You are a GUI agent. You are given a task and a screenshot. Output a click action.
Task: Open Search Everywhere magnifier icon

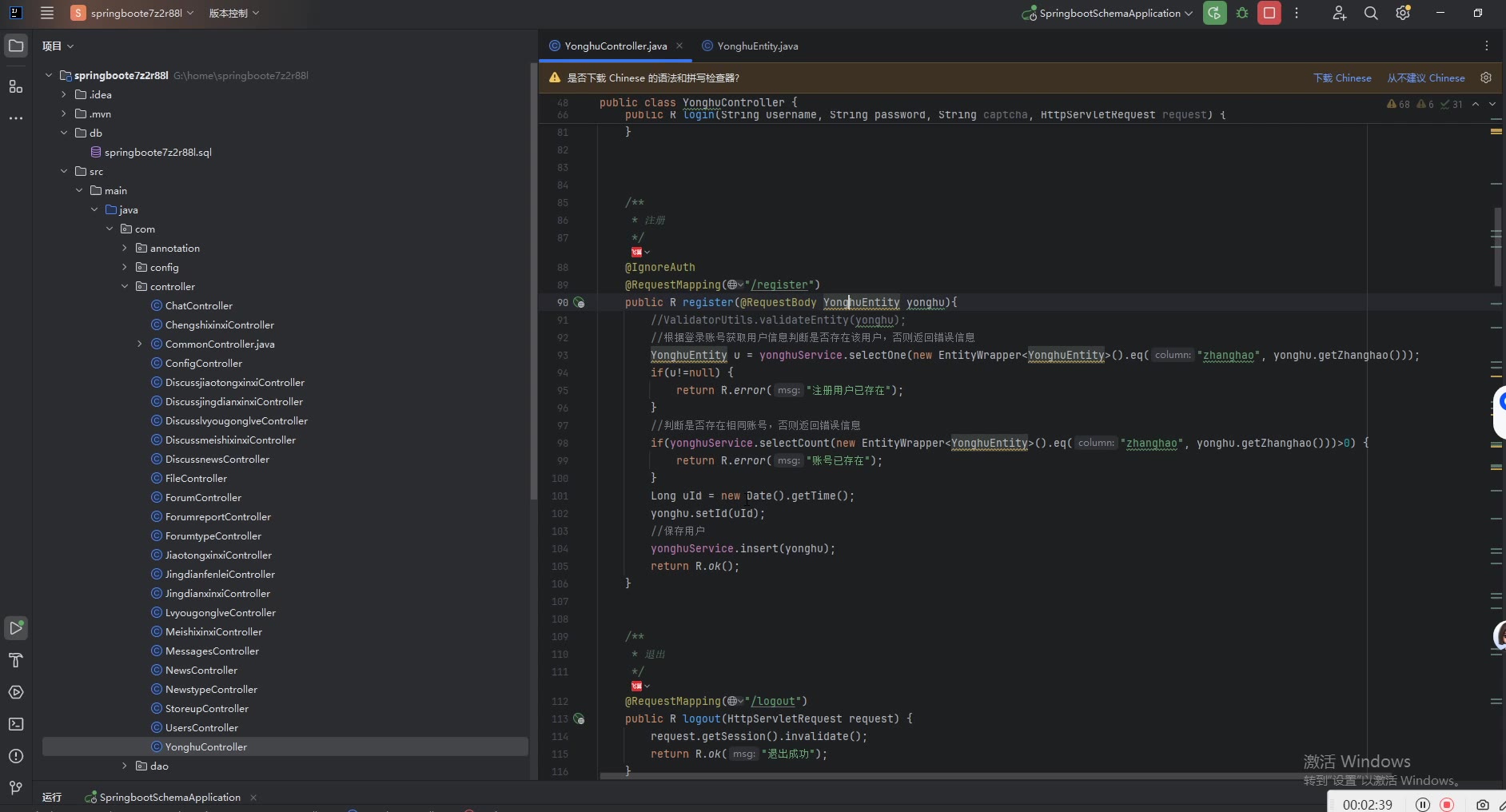pyautogui.click(x=1371, y=14)
